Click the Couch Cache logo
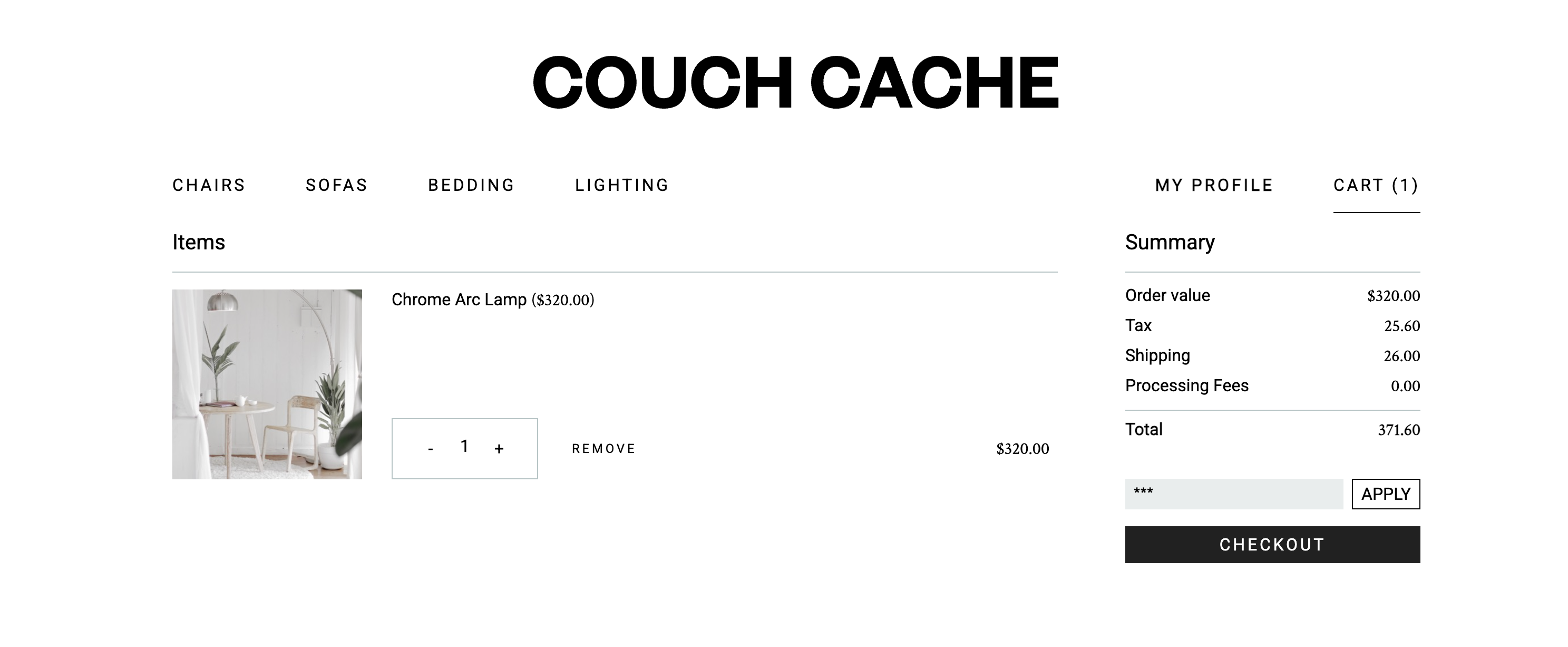The image size is (1568, 647). [x=795, y=82]
